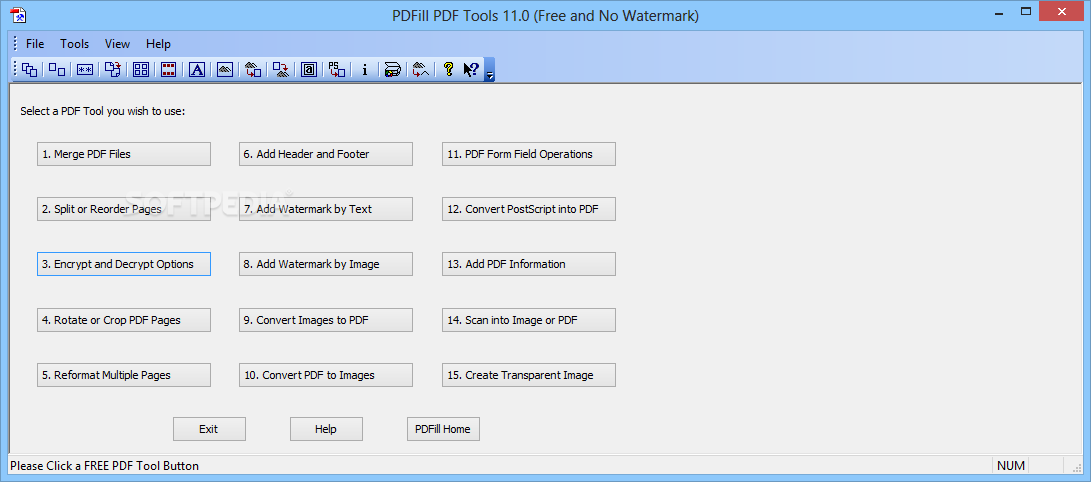
Task: Click the Text Watermark 'A' toolbar icon
Action: click(197, 70)
